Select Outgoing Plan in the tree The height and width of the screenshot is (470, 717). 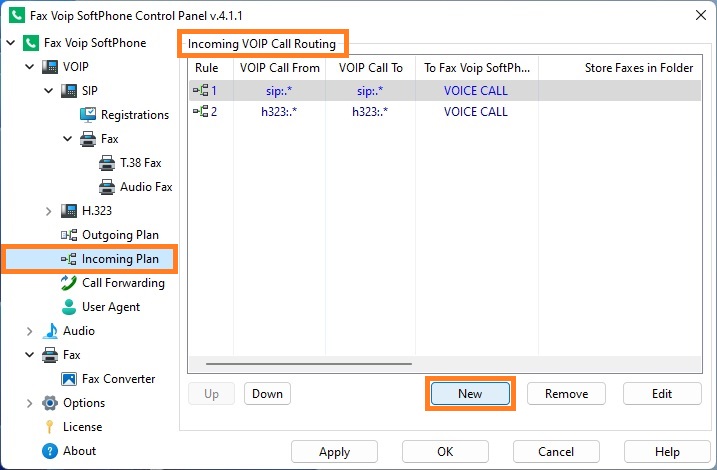click(120, 235)
